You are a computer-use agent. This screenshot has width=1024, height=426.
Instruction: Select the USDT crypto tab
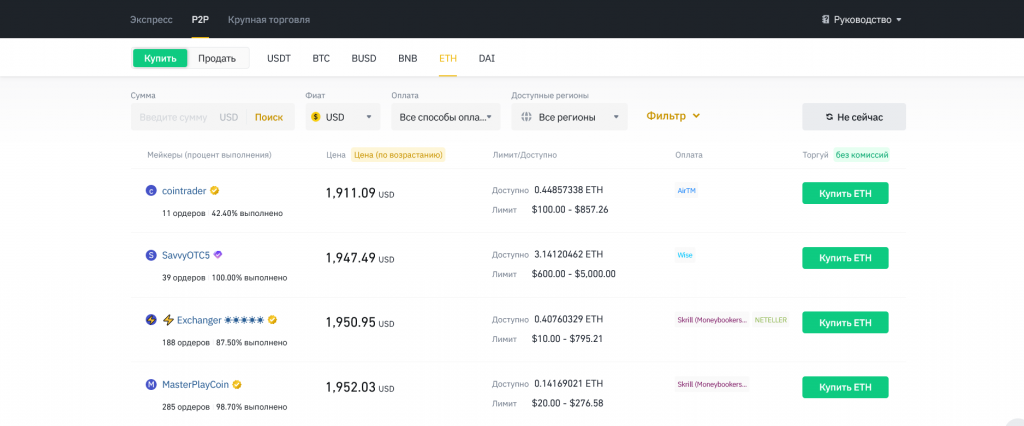[x=279, y=58]
